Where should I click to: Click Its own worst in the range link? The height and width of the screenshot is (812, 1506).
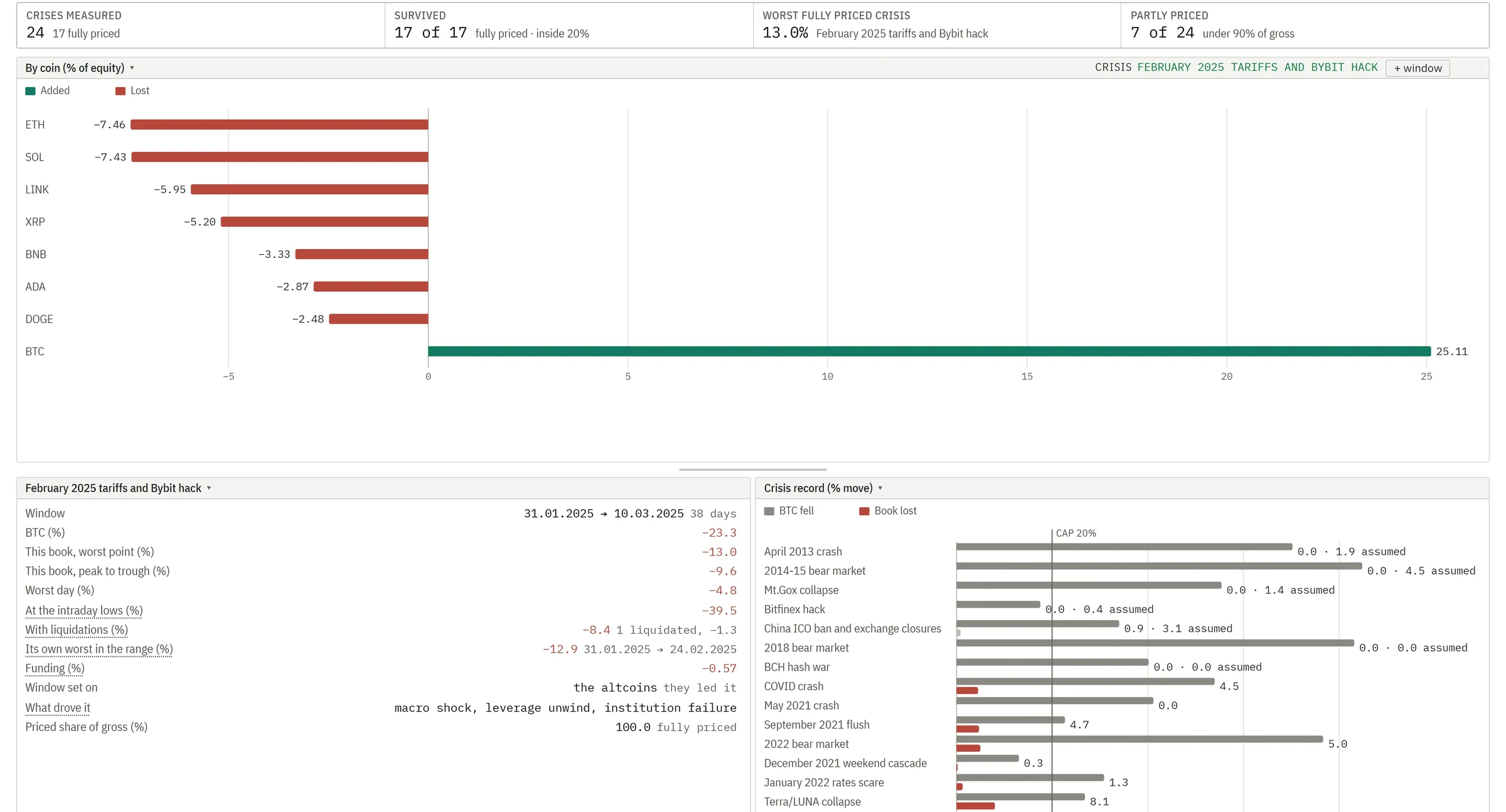[x=99, y=649]
